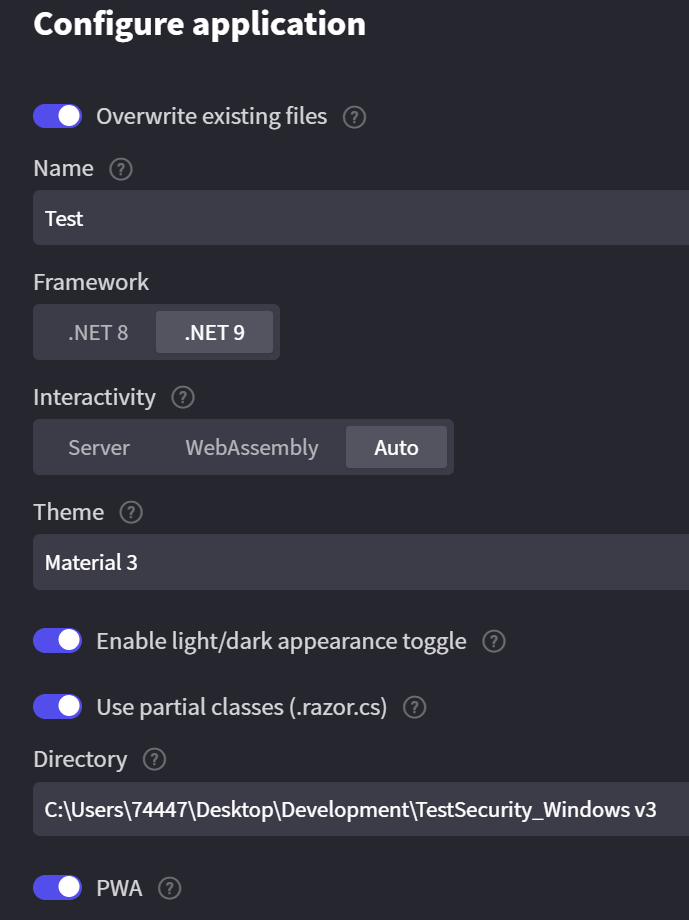This screenshot has width=689, height=920.
Task: Click the help icon next to Name
Action: 120,169
